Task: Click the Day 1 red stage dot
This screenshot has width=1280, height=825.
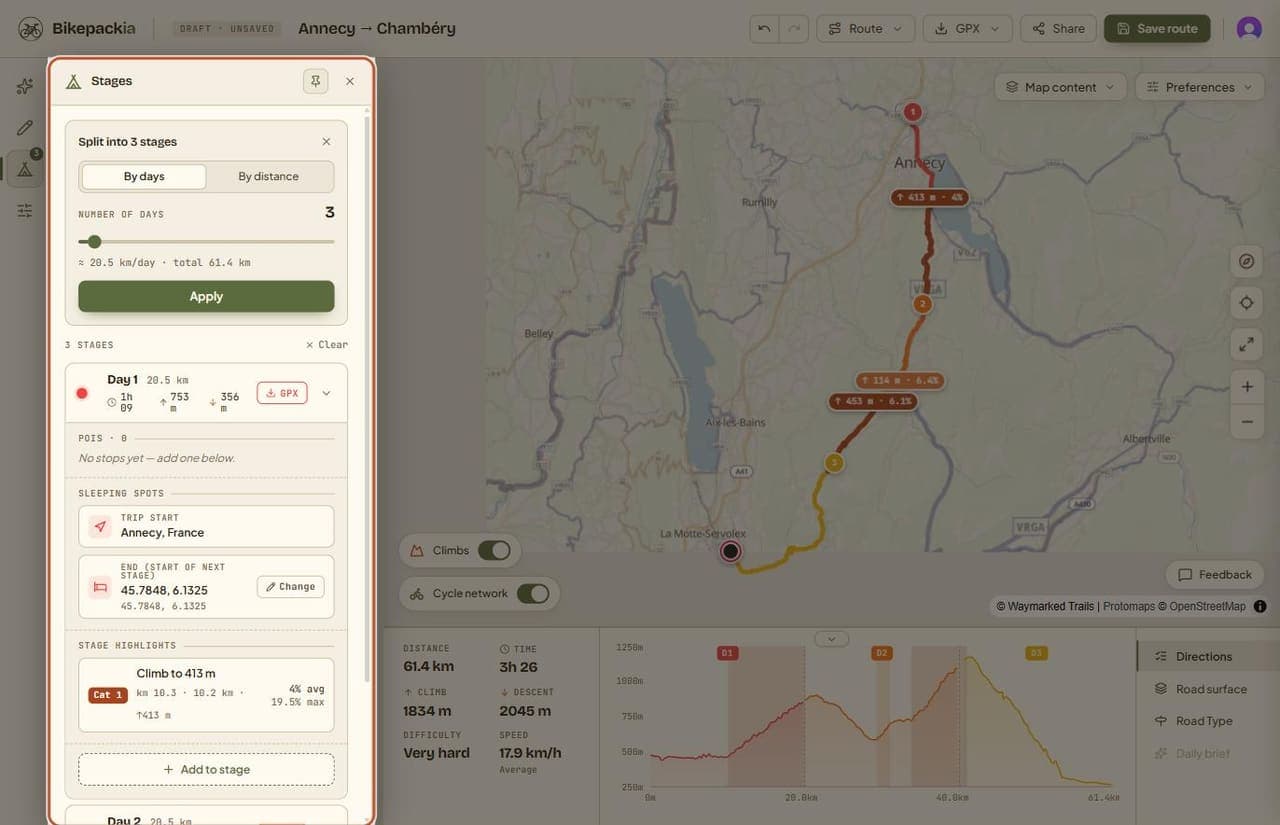Action: pyautogui.click(x=82, y=393)
